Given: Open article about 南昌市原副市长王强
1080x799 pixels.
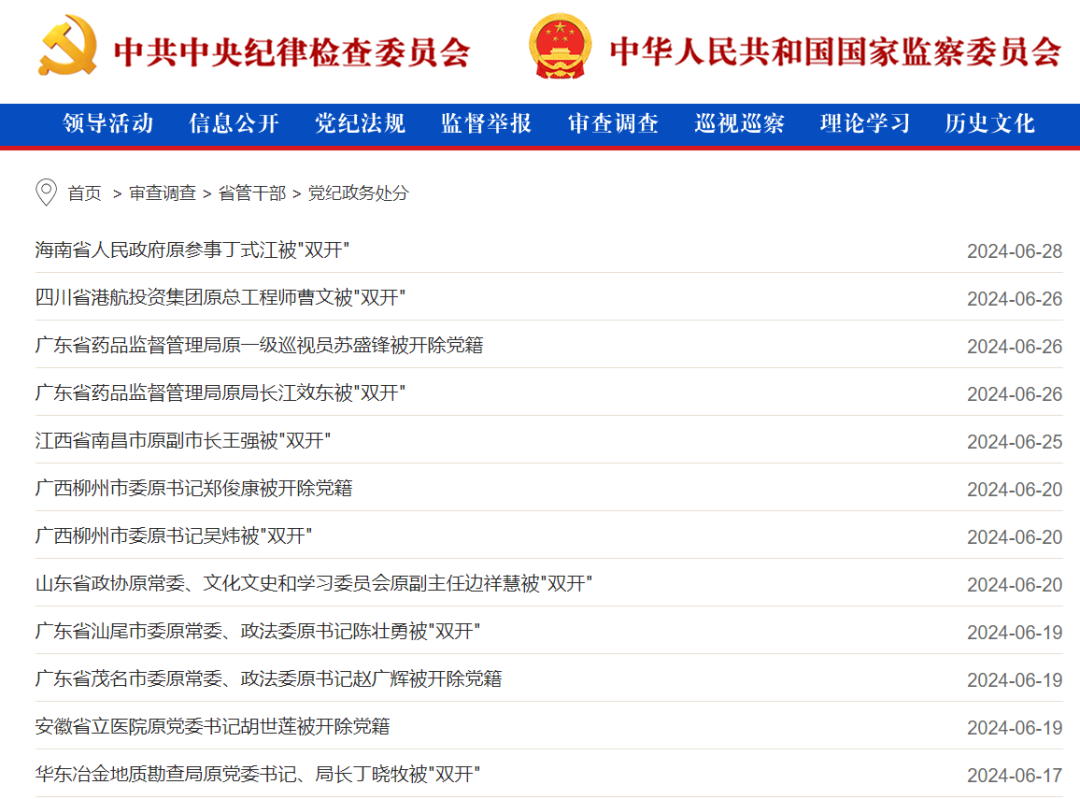Looking at the screenshot, I should [183, 440].
